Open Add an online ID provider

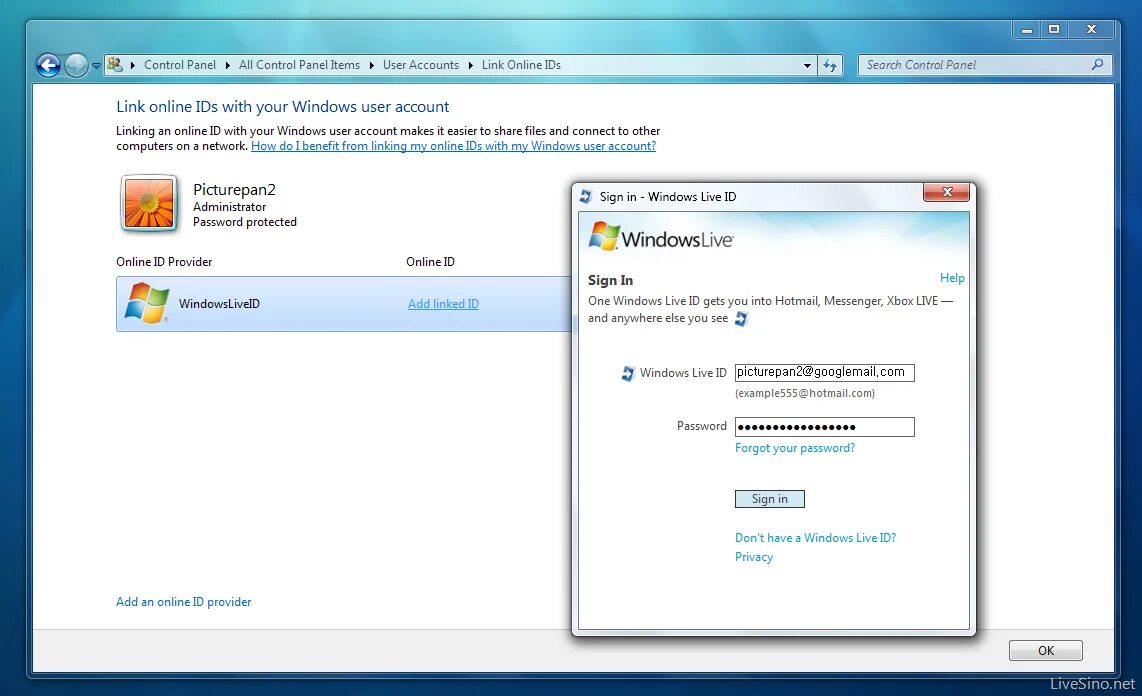184,601
